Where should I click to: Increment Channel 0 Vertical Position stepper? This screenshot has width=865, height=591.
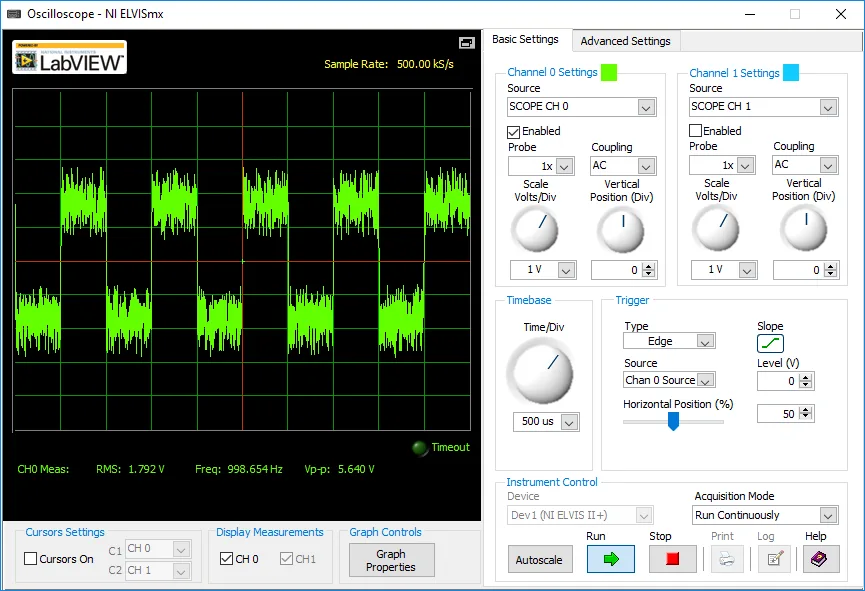[649, 266]
